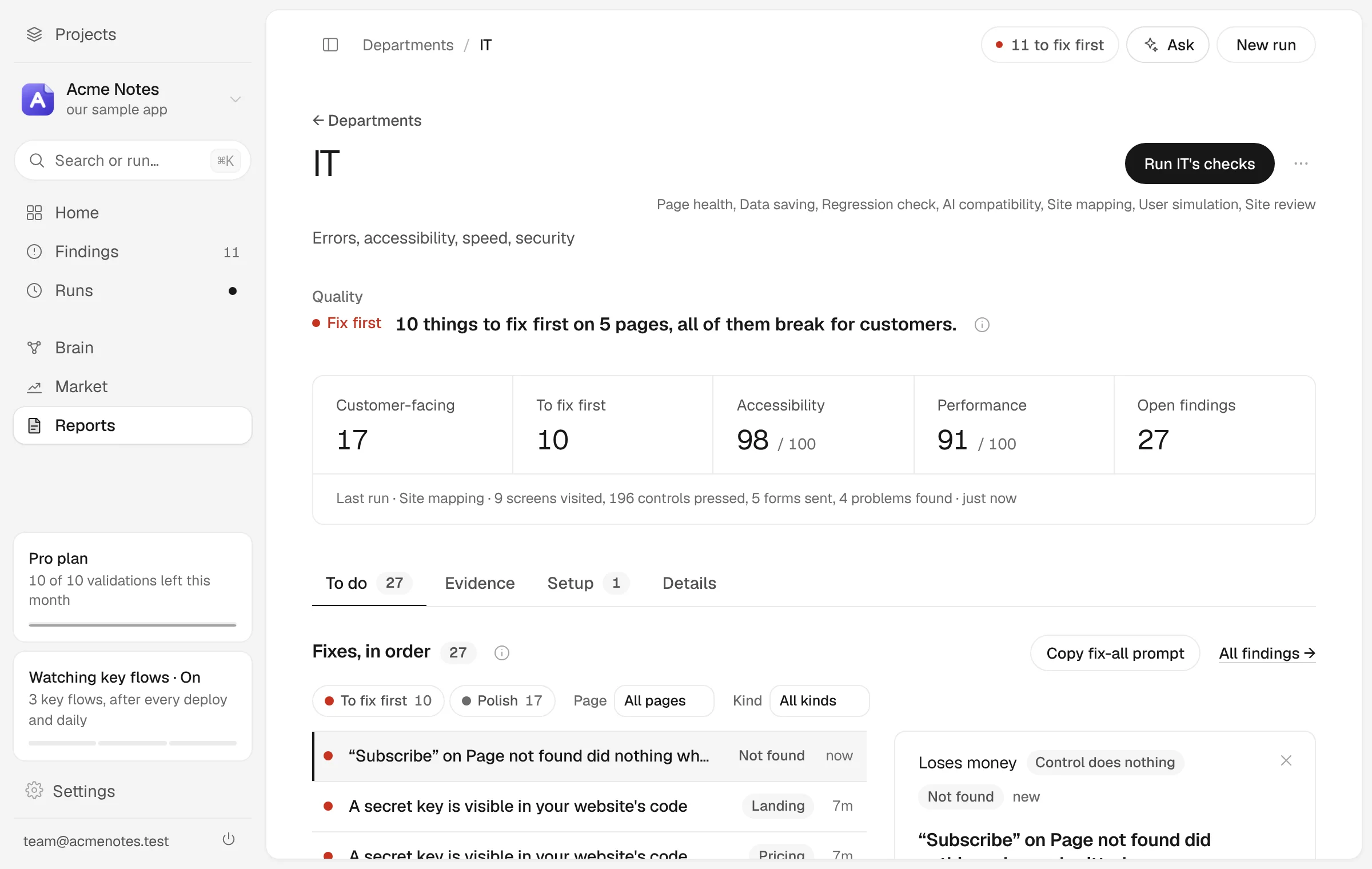The height and width of the screenshot is (869, 1372).
Task: Switch to the Setup tab
Action: tap(588, 583)
